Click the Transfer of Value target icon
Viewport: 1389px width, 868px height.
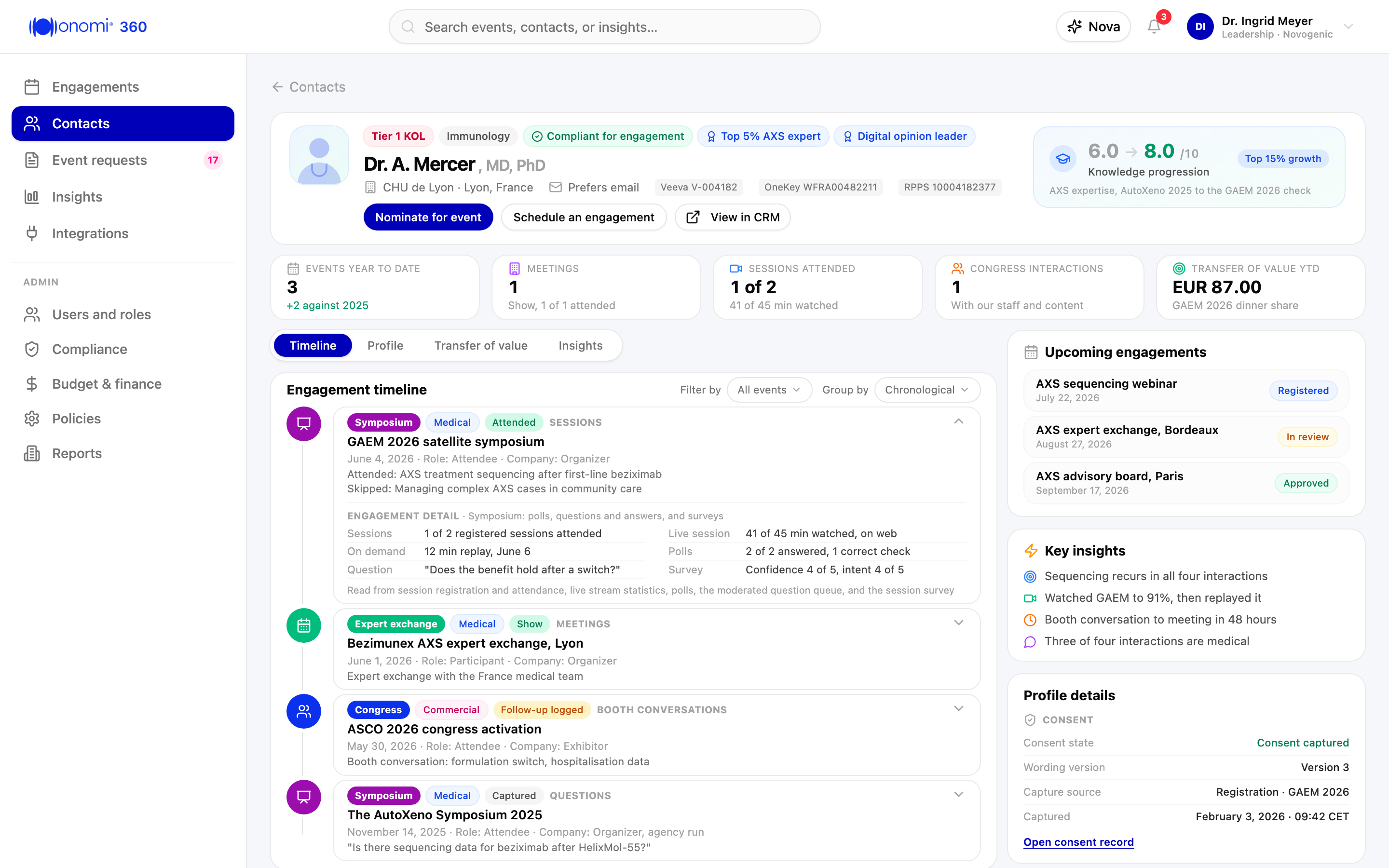[x=1179, y=269]
